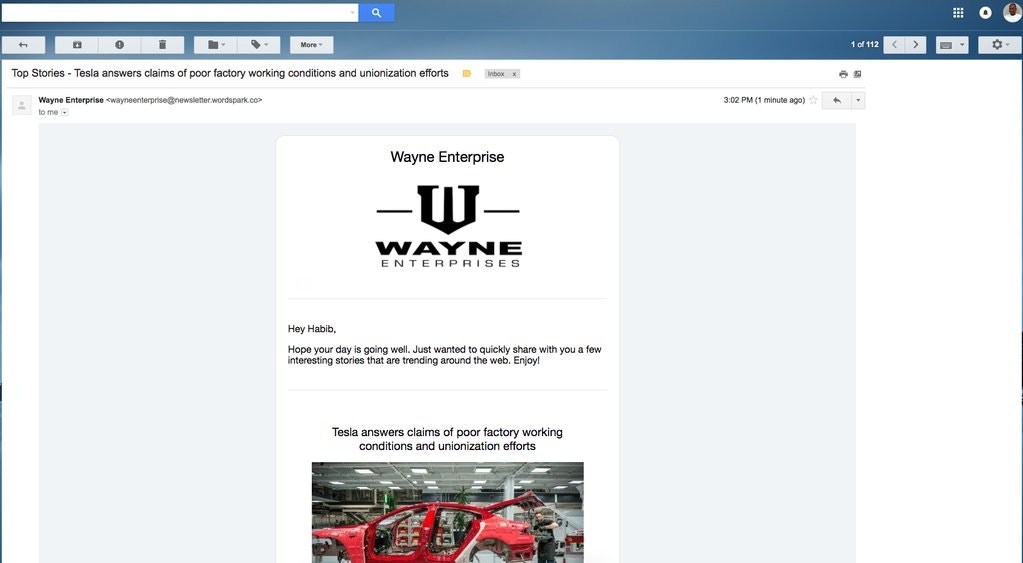Remove the Inbox label with x
This screenshot has height=563, width=1023.
pyautogui.click(x=514, y=74)
